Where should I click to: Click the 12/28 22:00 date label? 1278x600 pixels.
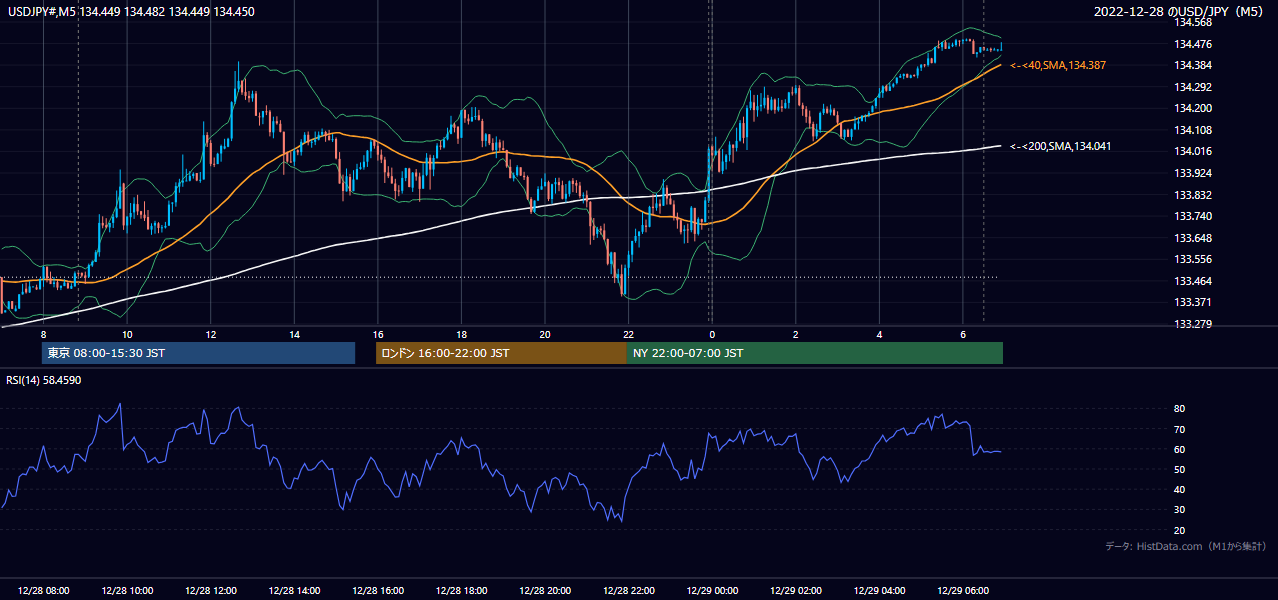click(628, 591)
